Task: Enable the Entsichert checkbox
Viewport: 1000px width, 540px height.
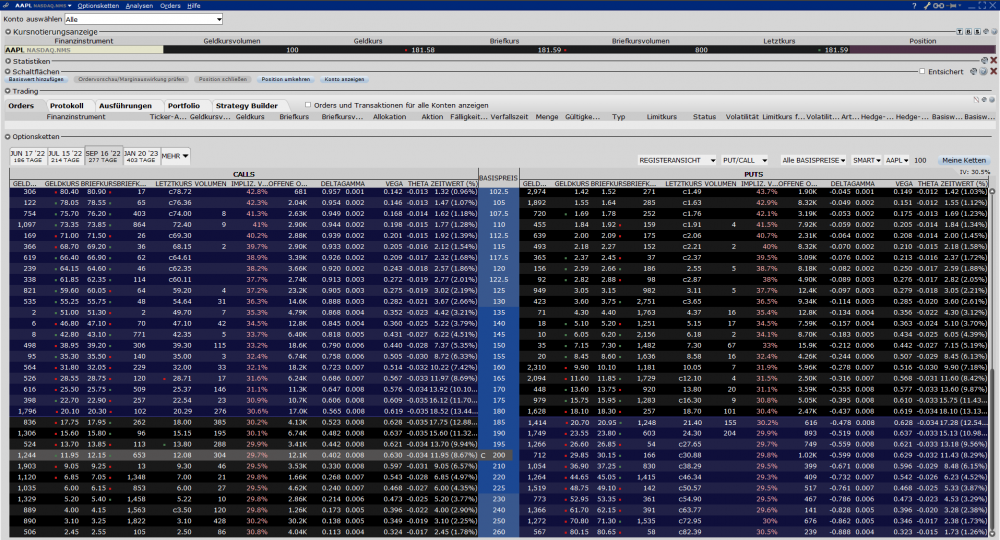Action: tap(923, 72)
